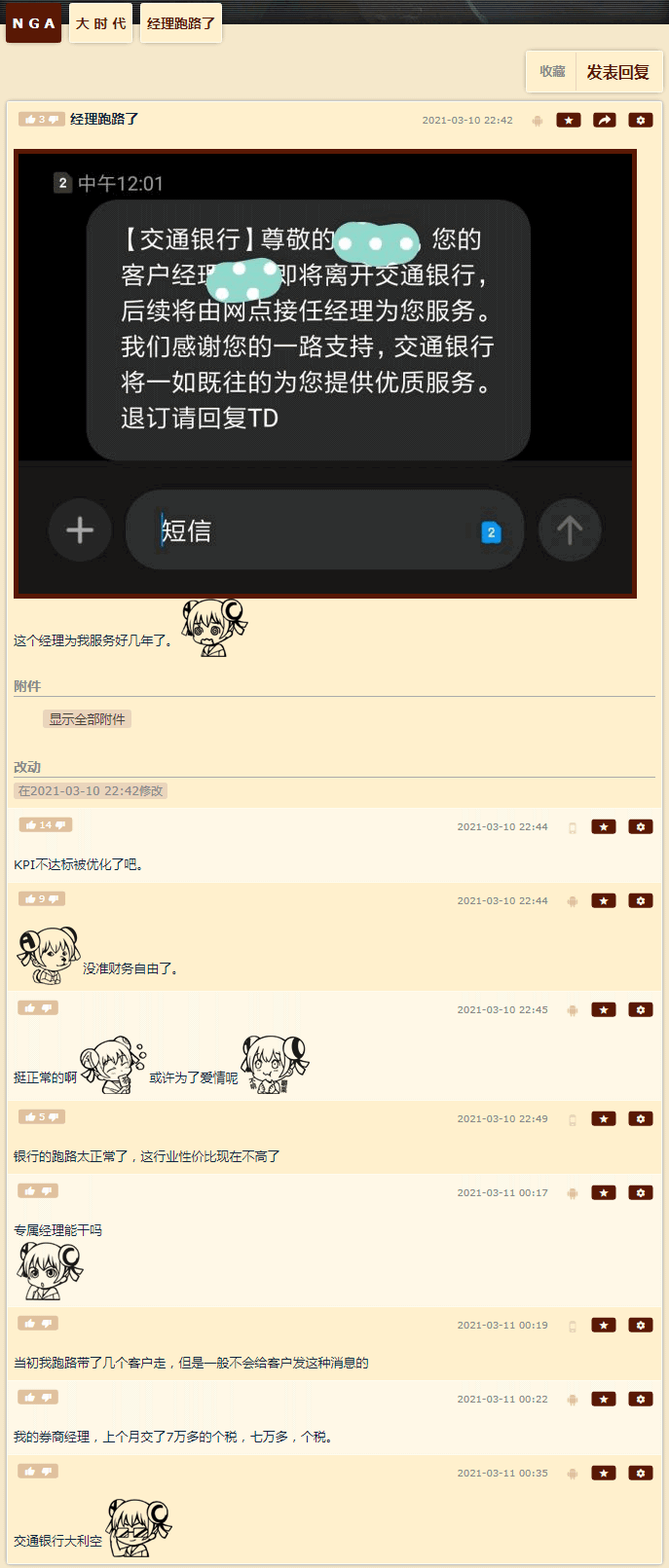Downvote the 银行的跑路太正常了 reply
The width and height of the screenshot is (669, 1568).
click(56, 1116)
